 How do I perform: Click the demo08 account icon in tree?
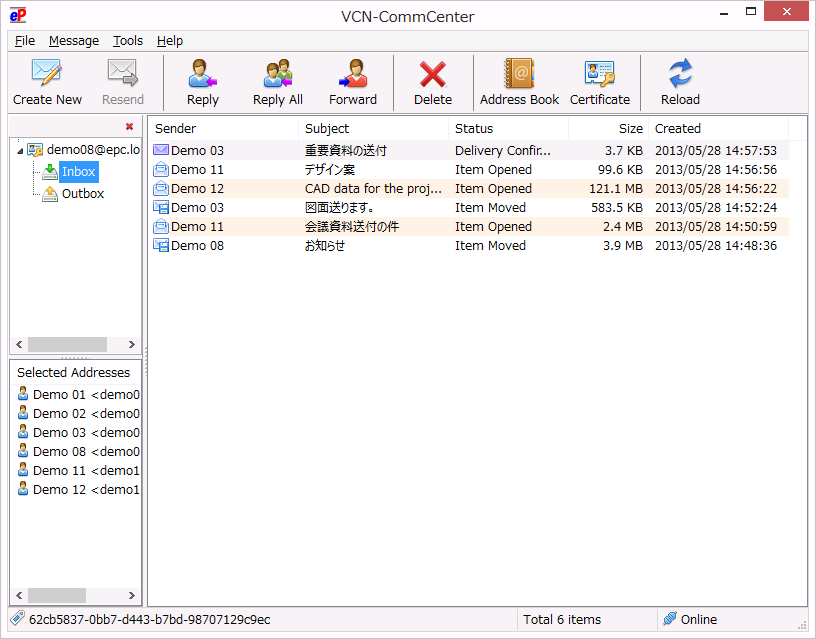pyautogui.click(x=35, y=150)
